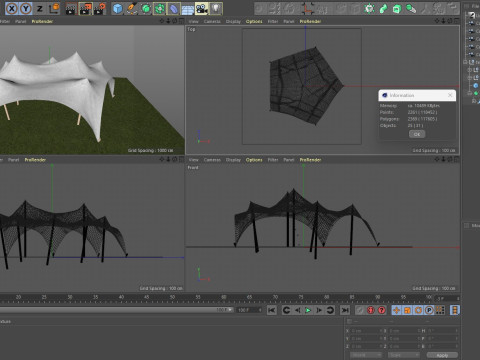The width and height of the screenshot is (480, 360).
Task: Toggle the Z axis lock
Action: click(x=40, y=9)
